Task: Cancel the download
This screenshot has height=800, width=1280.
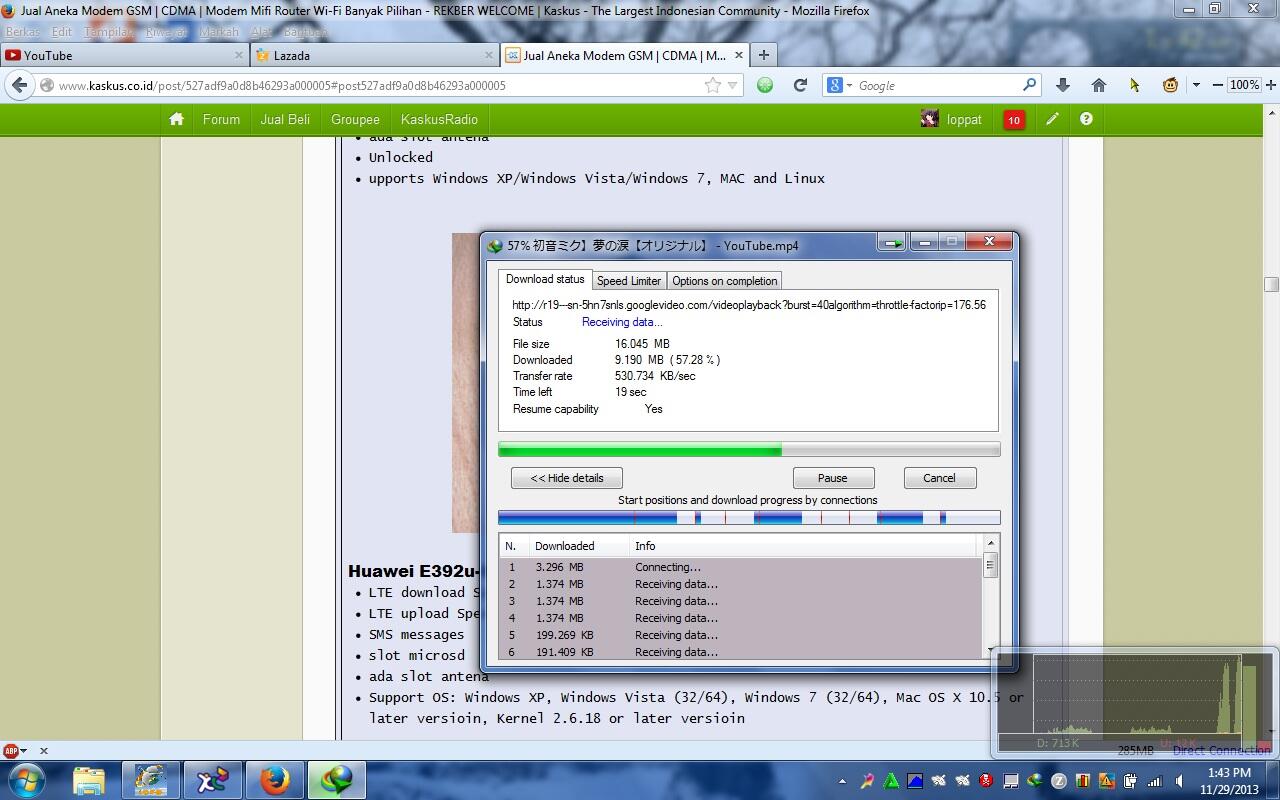Action: click(939, 478)
